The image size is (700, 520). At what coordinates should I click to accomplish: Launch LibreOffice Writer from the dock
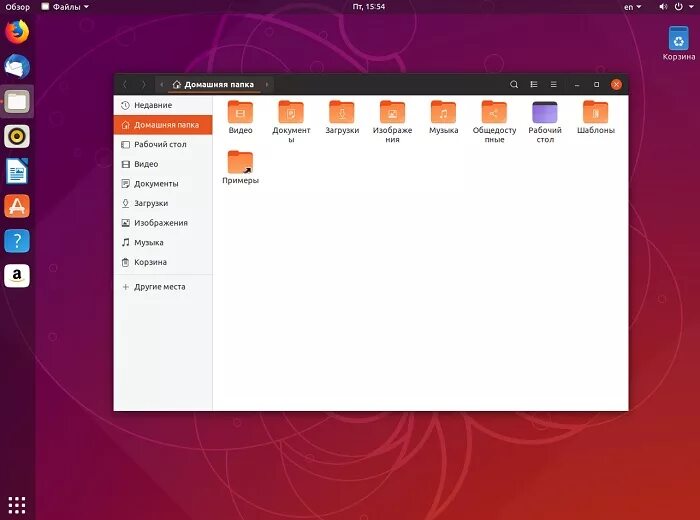pos(17,171)
